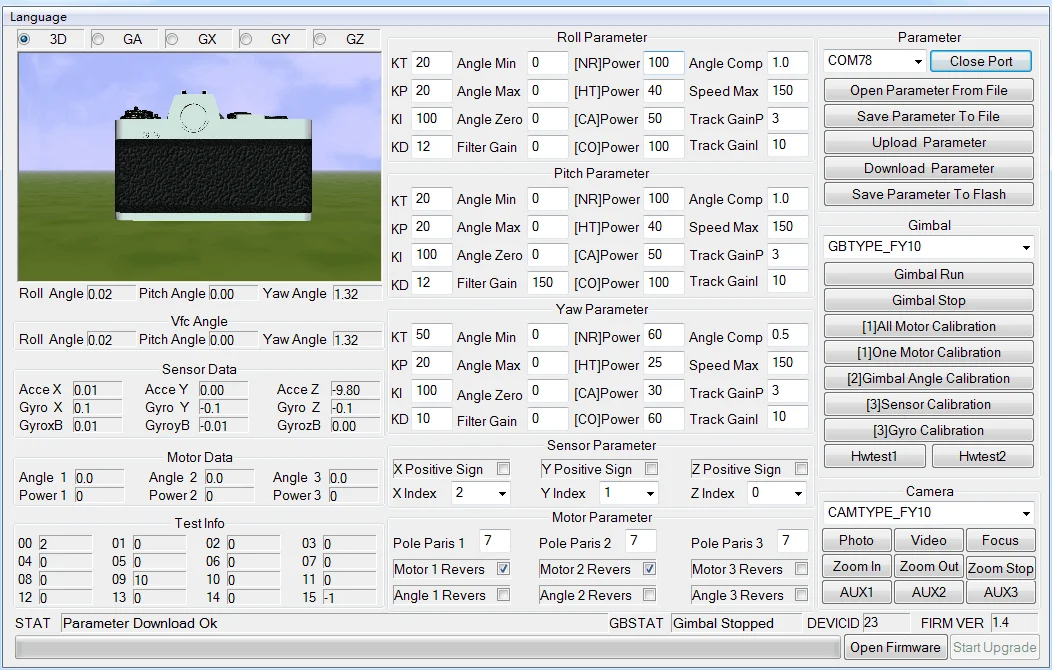Select the GX graph radio button
The width and height of the screenshot is (1052, 670).
pyautogui.click(x=172, y=39)
